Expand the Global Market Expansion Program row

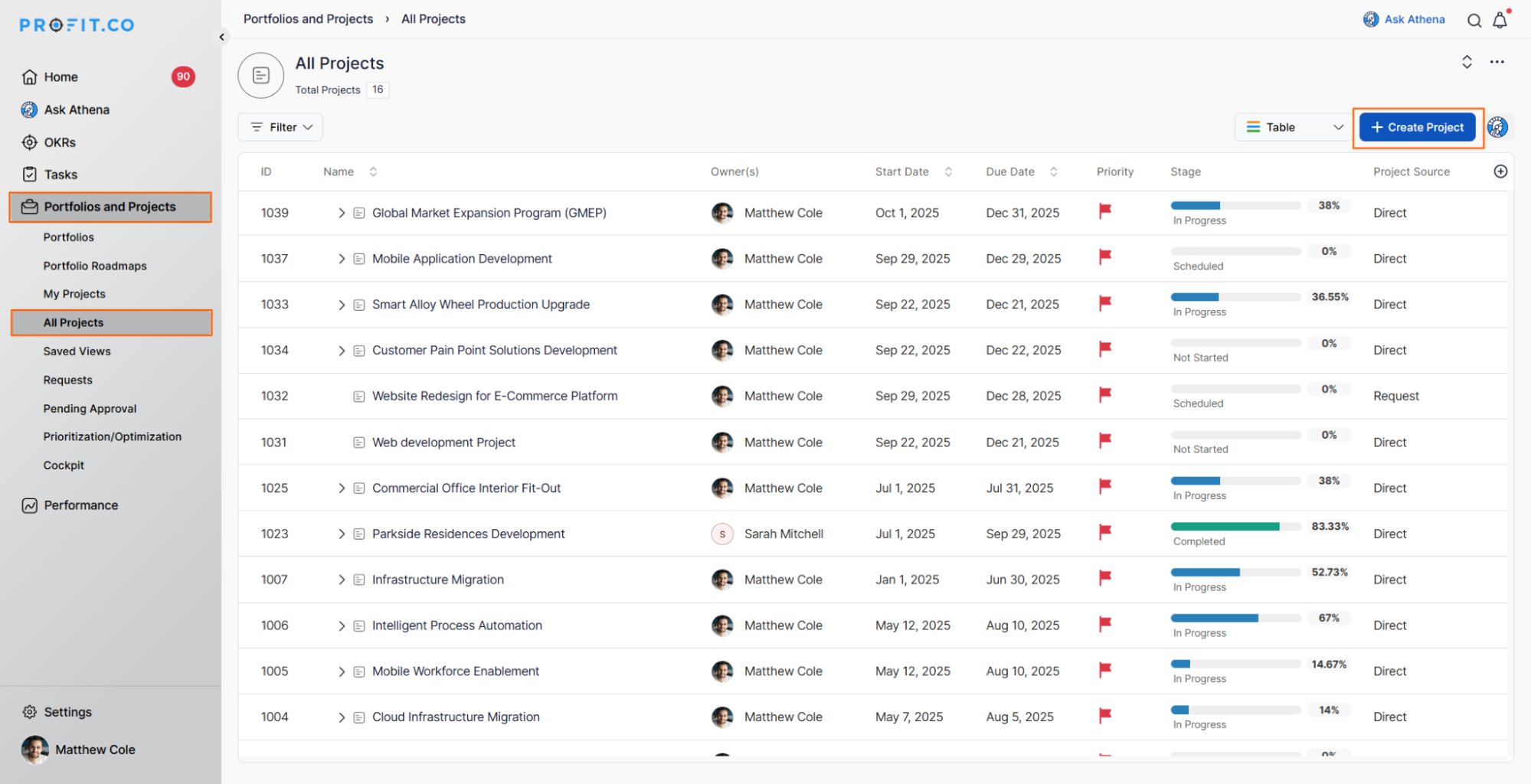[342, 213]
